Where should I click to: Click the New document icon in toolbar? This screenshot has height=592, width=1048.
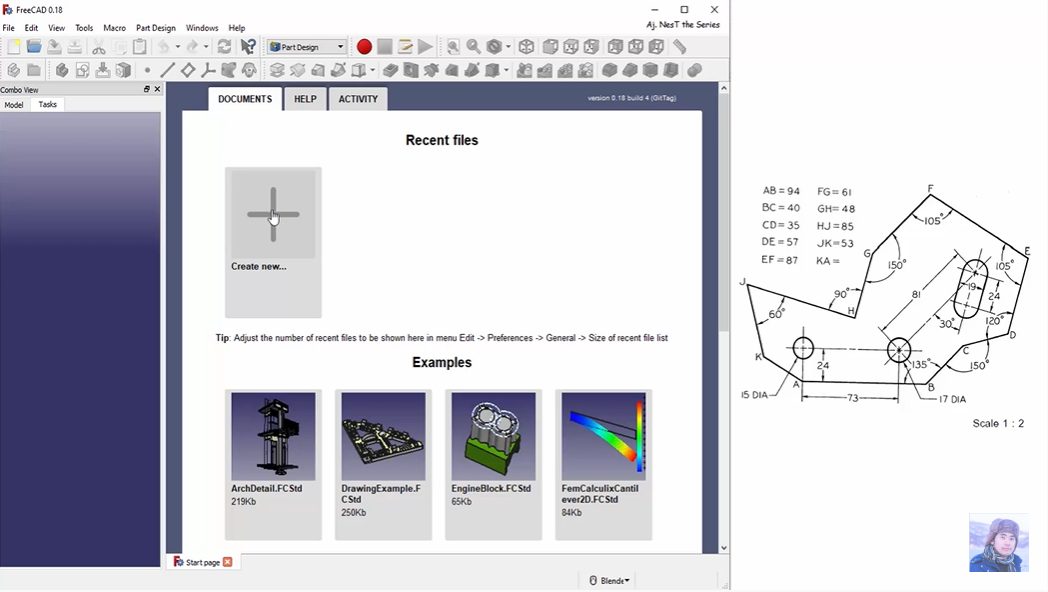[x=13, y=47]
